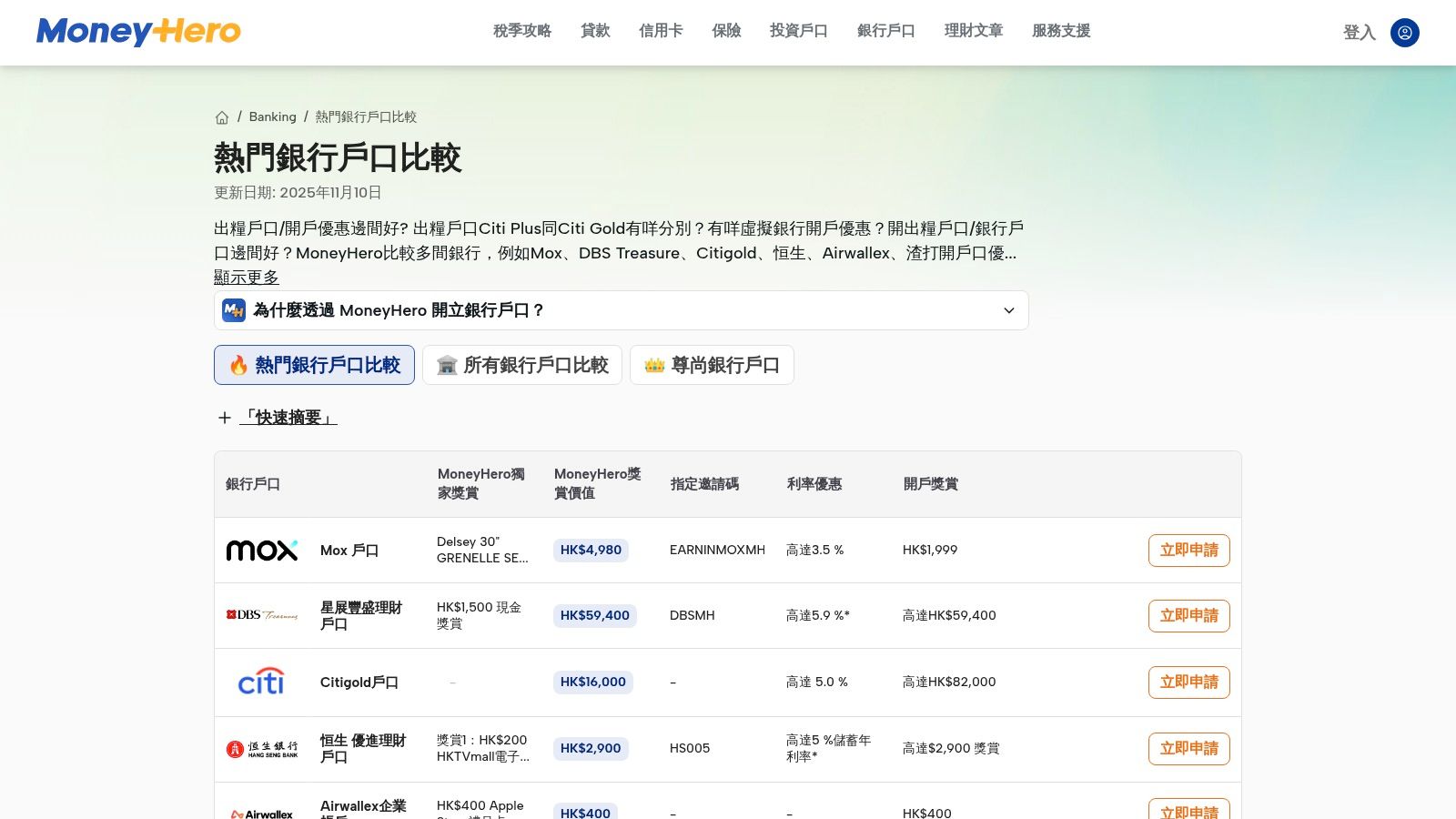Click the 星展豐盛理財戶口 account name

click(361, 616)
